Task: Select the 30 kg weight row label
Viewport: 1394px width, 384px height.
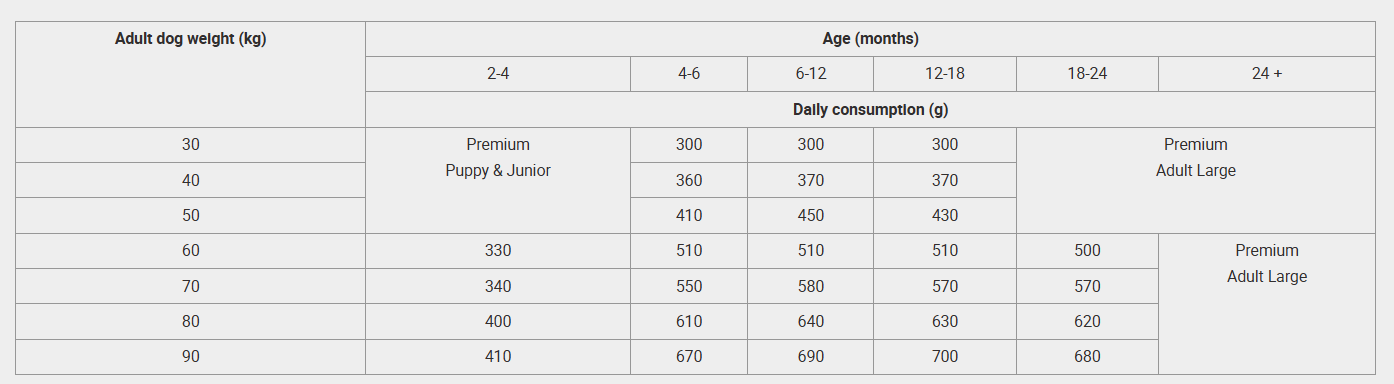Action: [x=190, y=145]
